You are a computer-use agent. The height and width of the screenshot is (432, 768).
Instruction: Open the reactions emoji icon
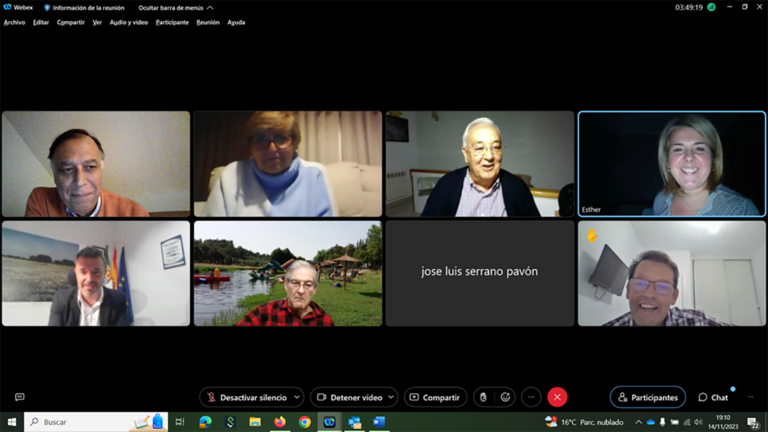(x=505, y=397)
